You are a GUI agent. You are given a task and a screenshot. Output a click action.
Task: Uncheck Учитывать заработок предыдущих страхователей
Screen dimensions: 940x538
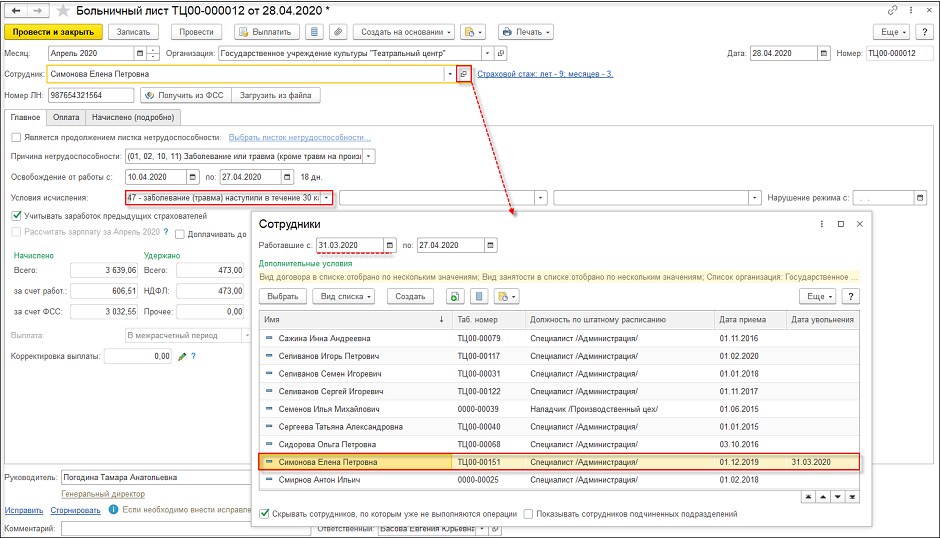[x=15, y=215]
